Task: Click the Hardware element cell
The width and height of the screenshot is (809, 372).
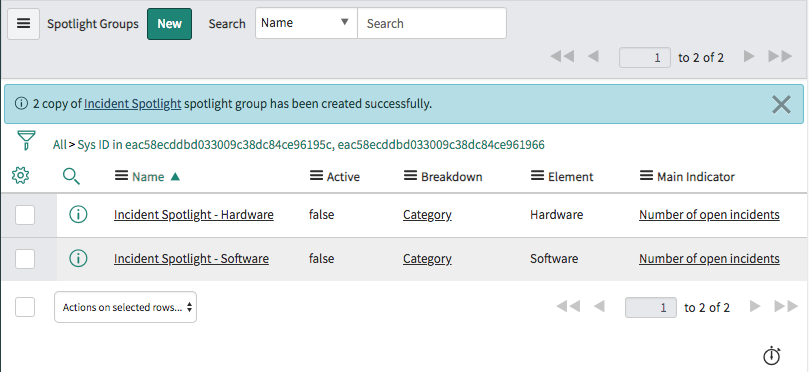Action: click(557, 215)
